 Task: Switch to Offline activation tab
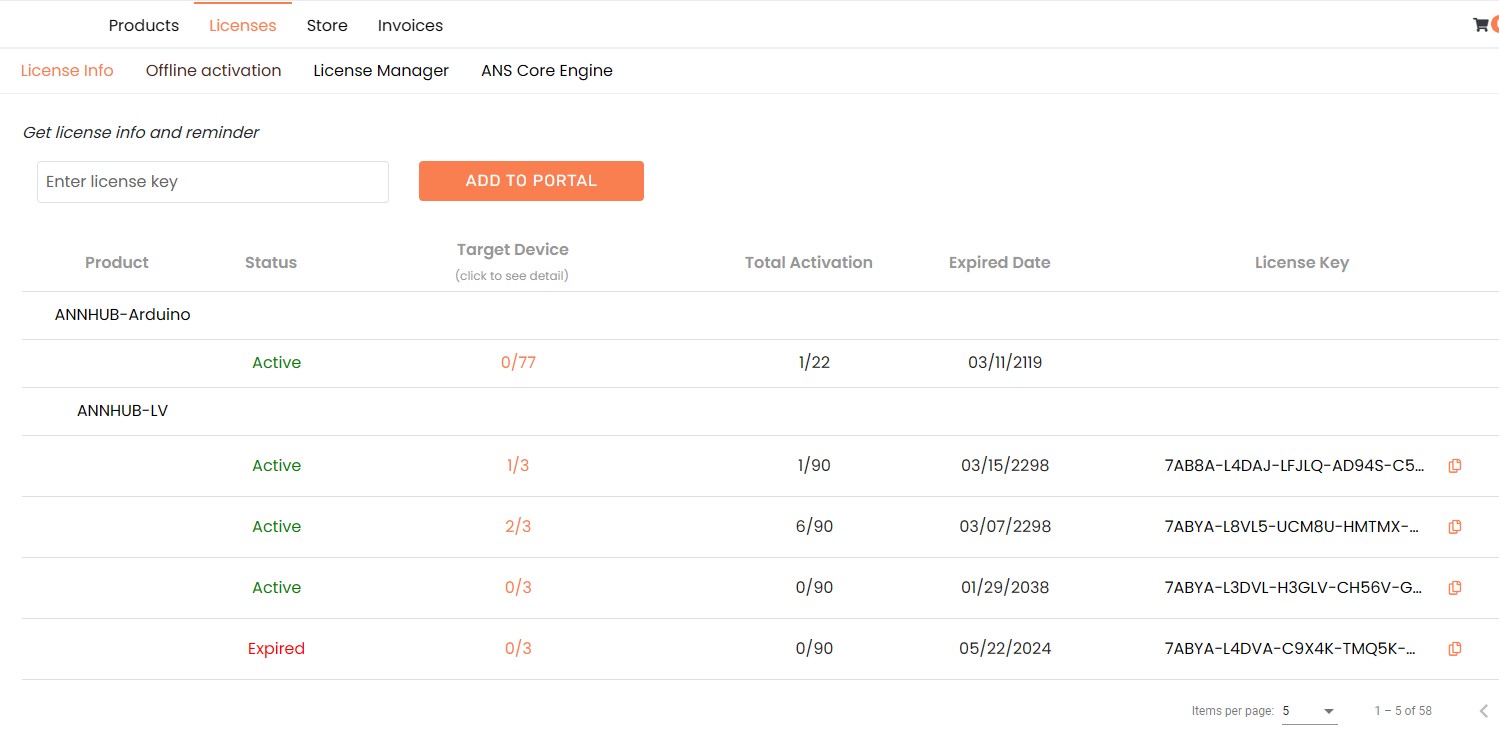point(213,71)
